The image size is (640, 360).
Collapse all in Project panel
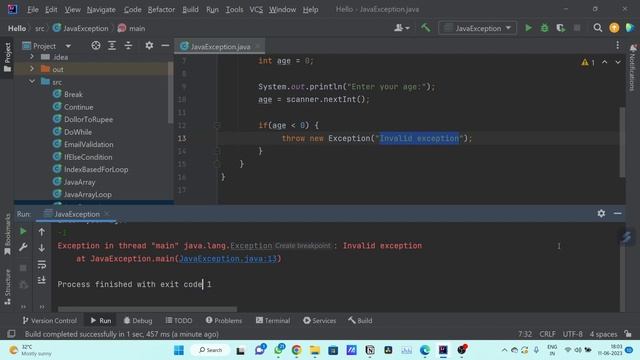coord(128,46)
